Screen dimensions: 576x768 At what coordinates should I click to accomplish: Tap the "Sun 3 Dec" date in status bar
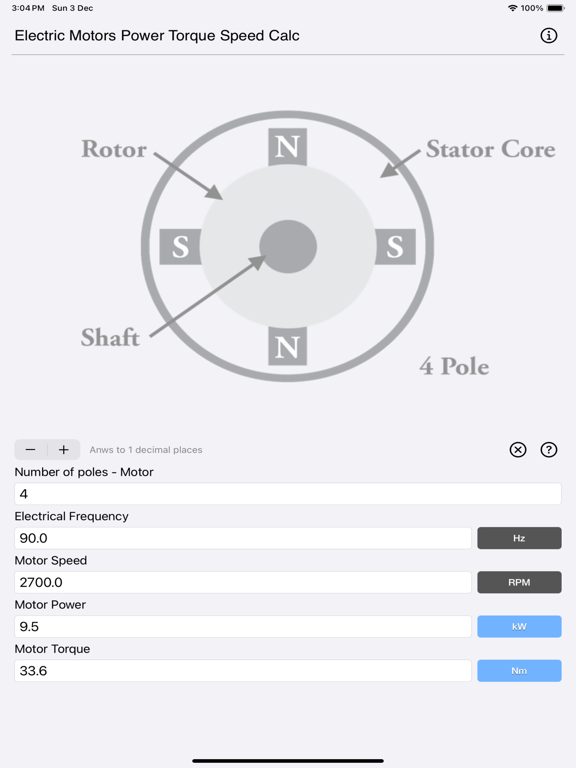(72, 8)
